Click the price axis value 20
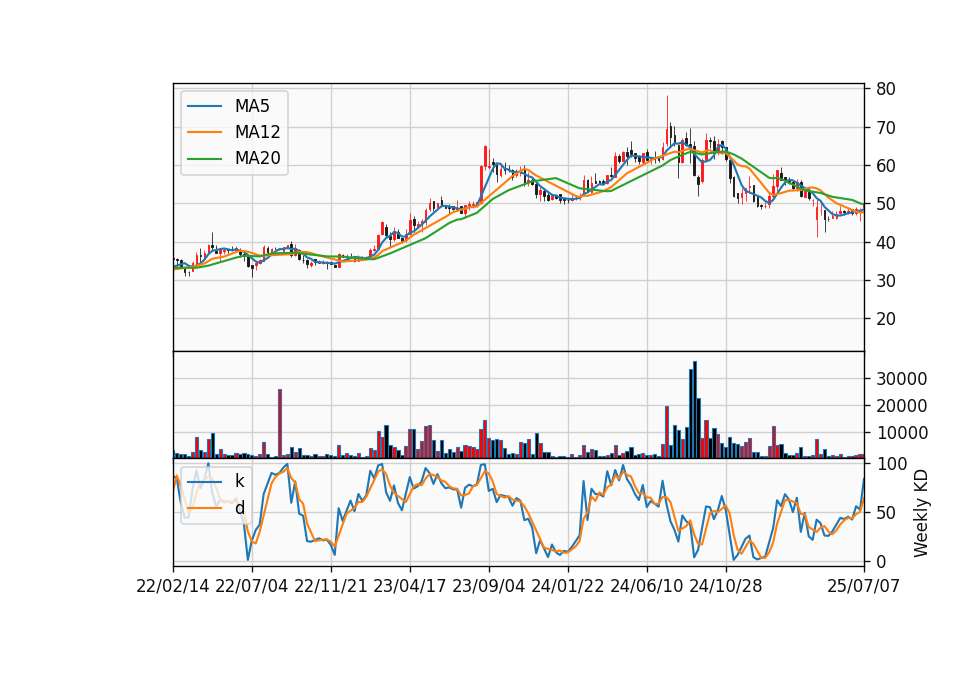Screen dimensions: 960x690 886,319
